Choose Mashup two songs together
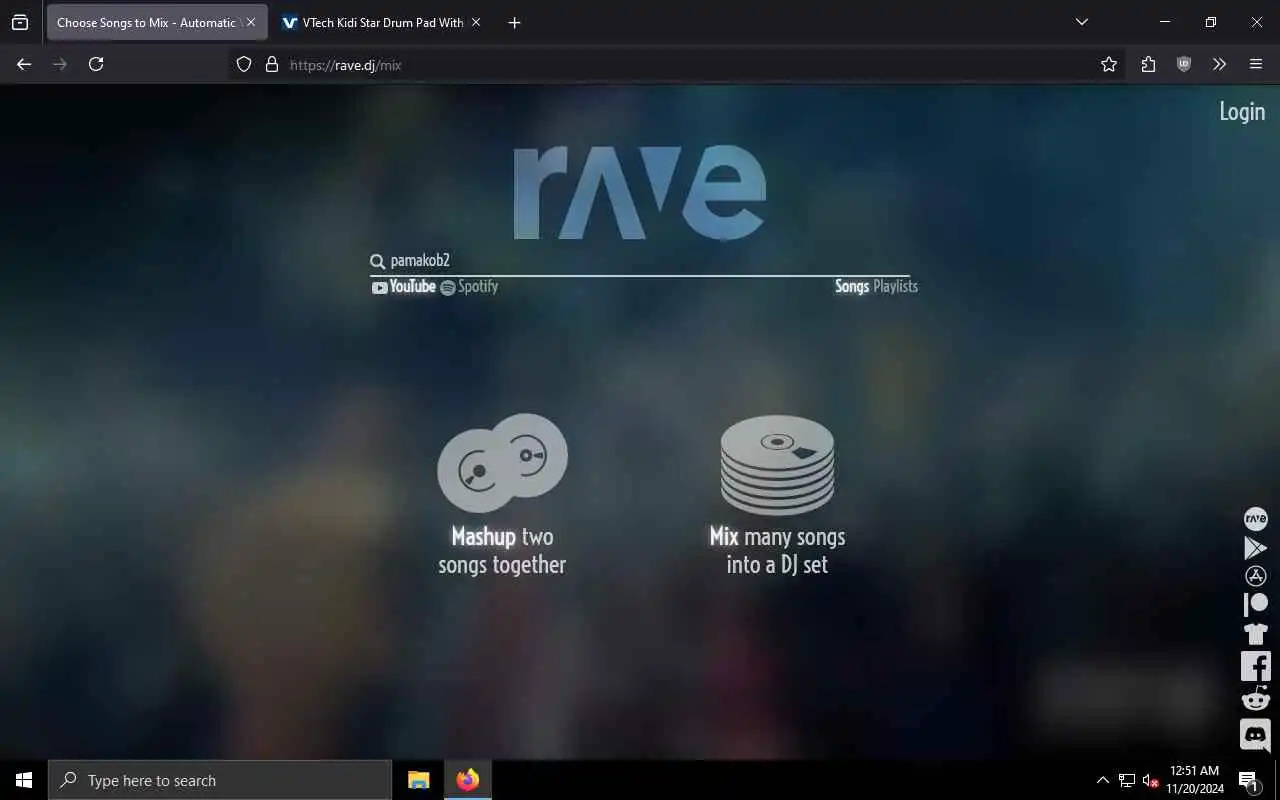Viewport: 1280px width, 800px height. (502, 550)
